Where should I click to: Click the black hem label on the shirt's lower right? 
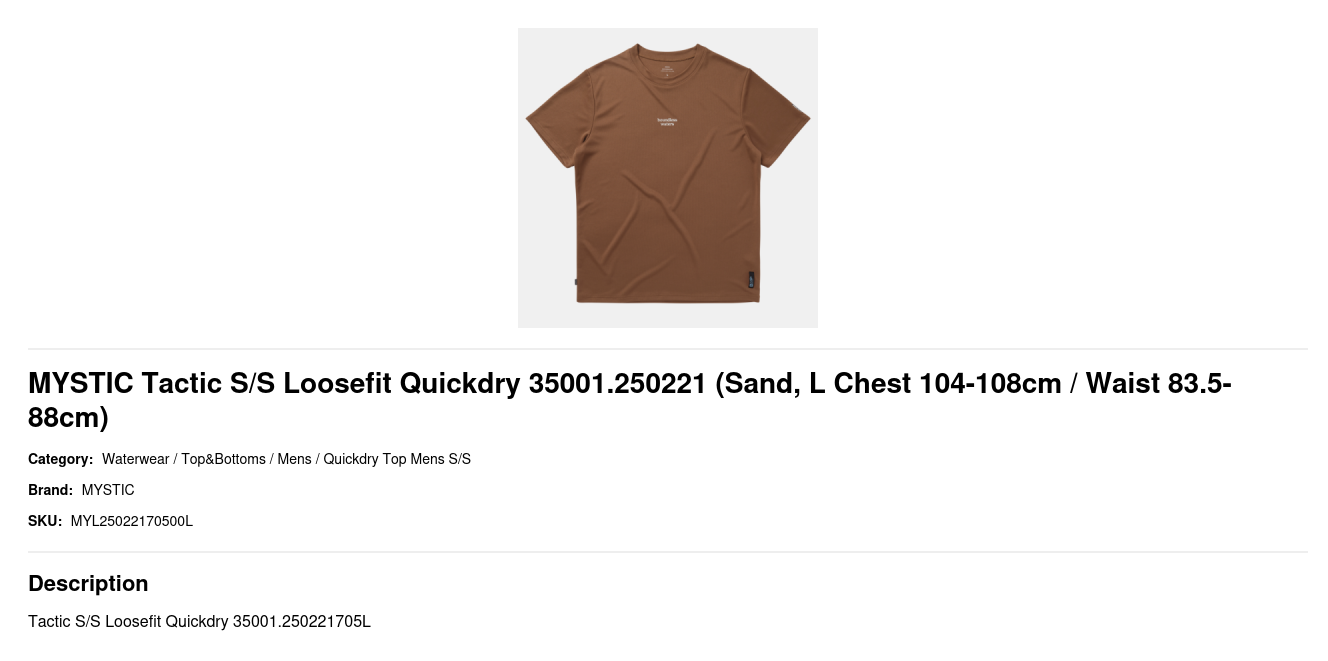pos(751,279)
